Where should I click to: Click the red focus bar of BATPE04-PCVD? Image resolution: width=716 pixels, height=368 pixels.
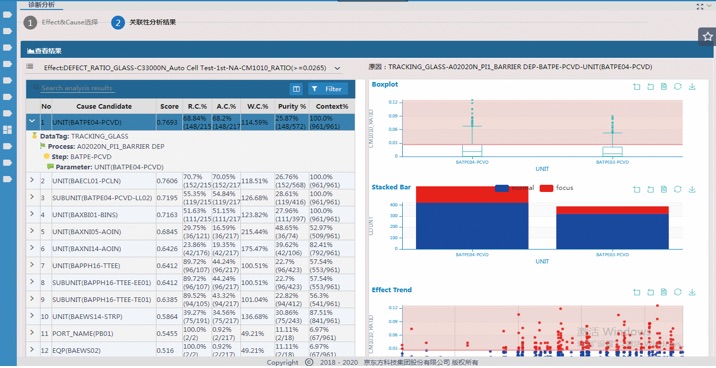tap(472, 195)
